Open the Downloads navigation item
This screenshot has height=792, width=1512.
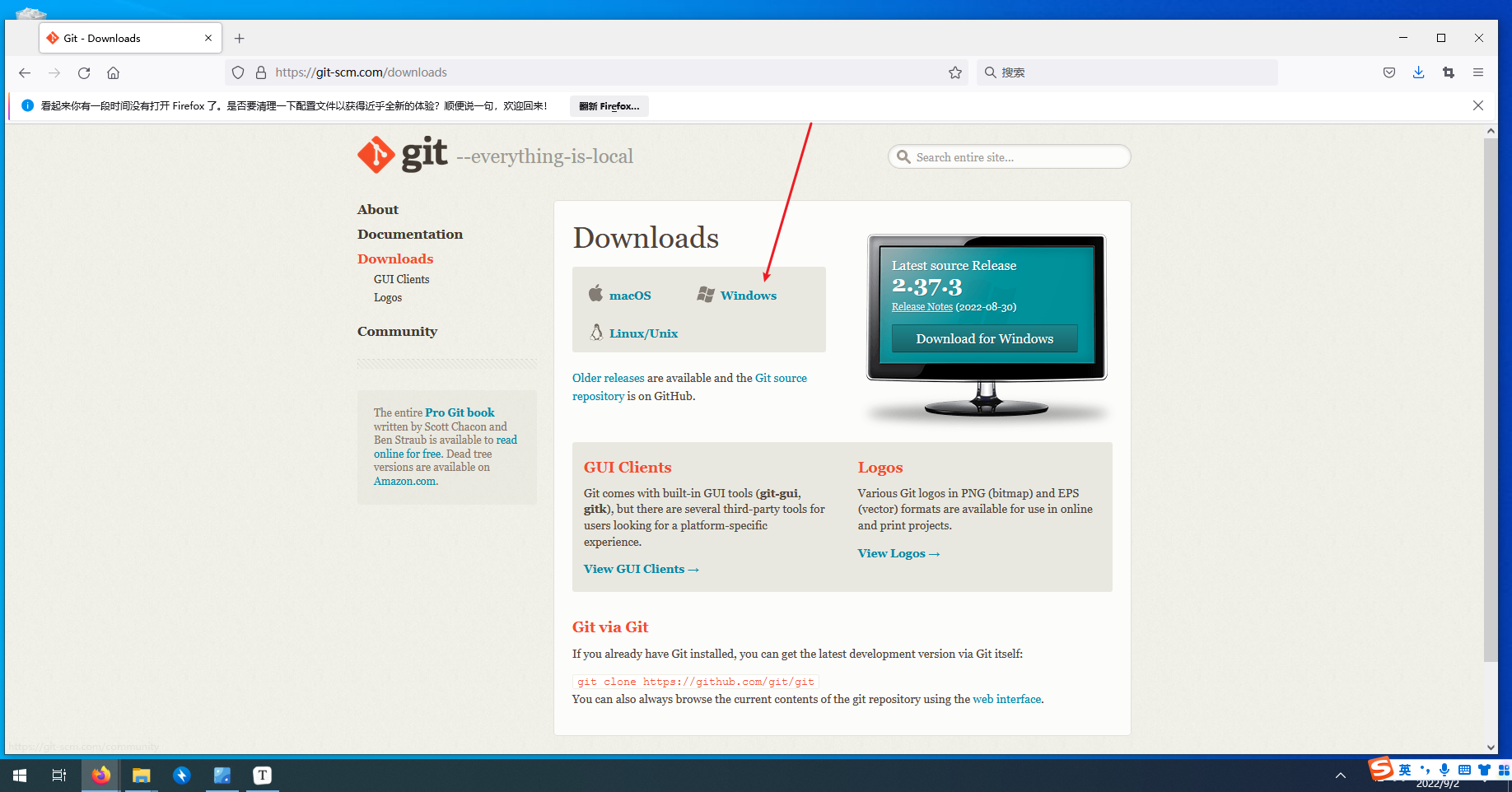pyautogui.click(x=395, y=259)
